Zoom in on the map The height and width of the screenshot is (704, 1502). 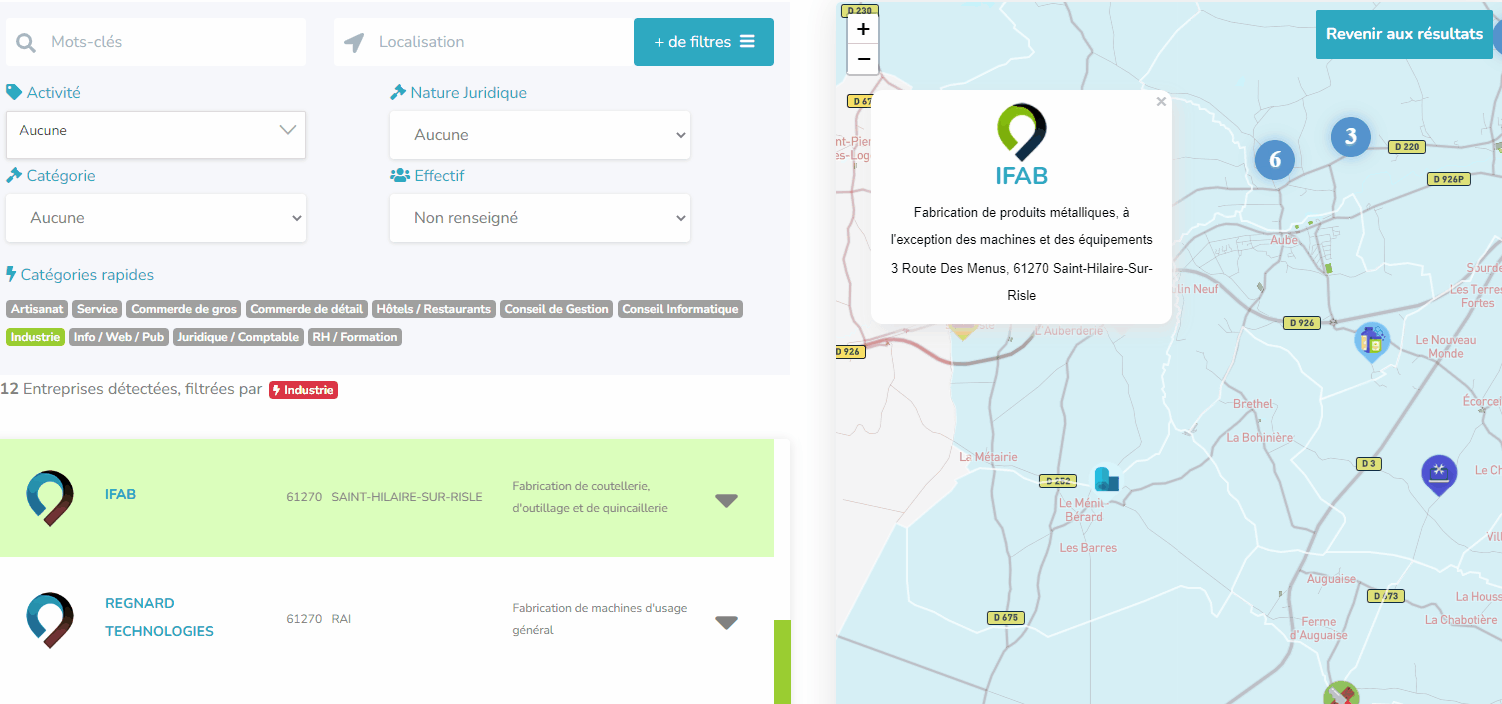click(x=863, y=29)
